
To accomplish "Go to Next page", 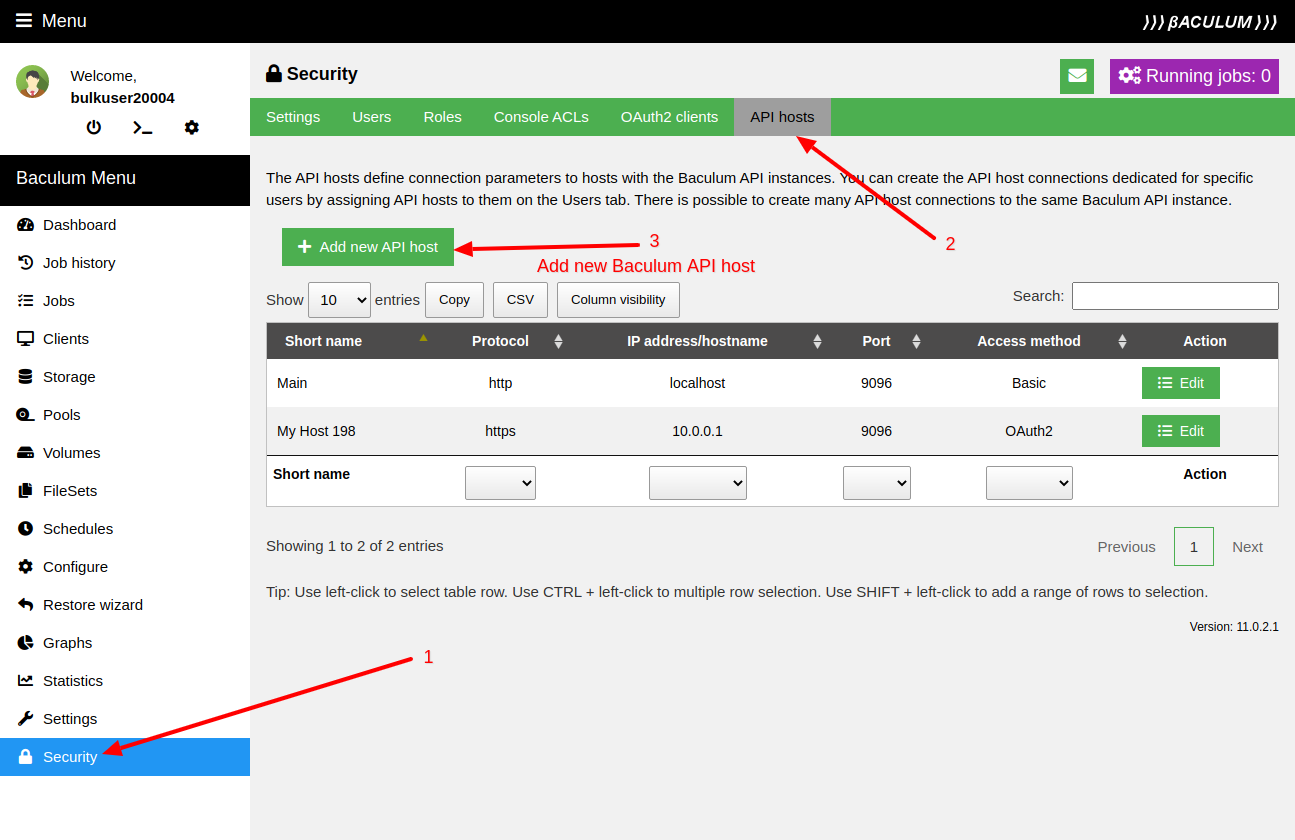I will [x=1247, y=547].
